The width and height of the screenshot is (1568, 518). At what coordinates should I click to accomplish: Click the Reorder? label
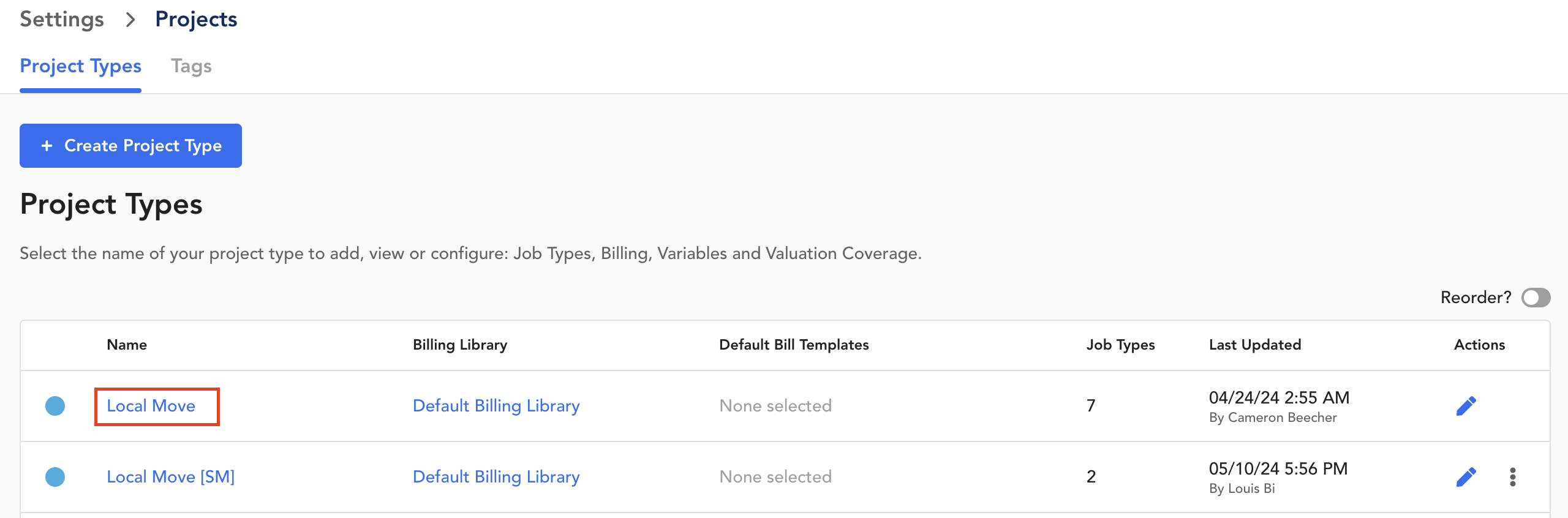click(1476, 298)
